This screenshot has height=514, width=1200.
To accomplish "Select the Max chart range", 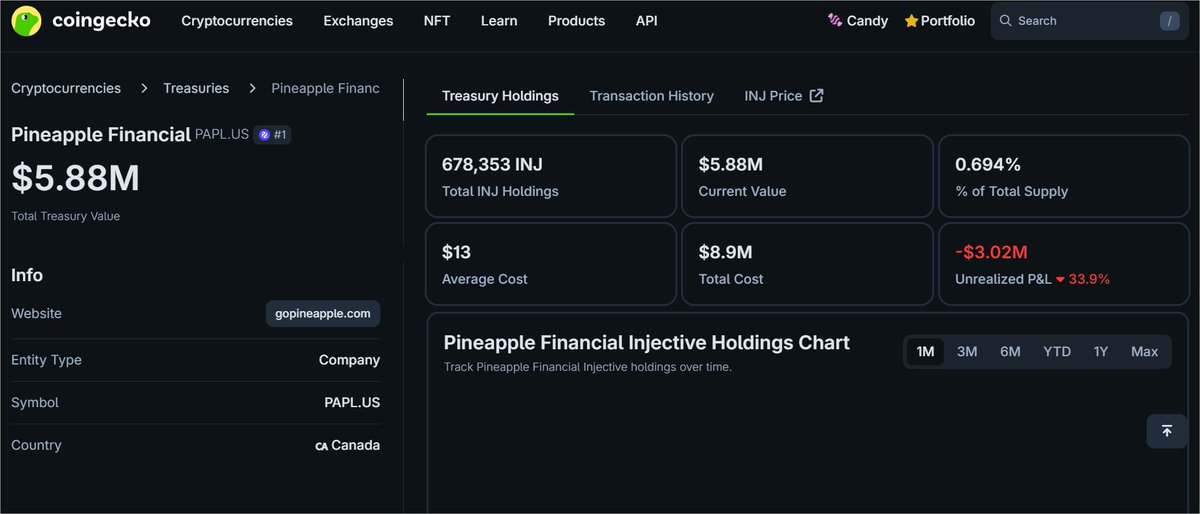I will 1144,351.
